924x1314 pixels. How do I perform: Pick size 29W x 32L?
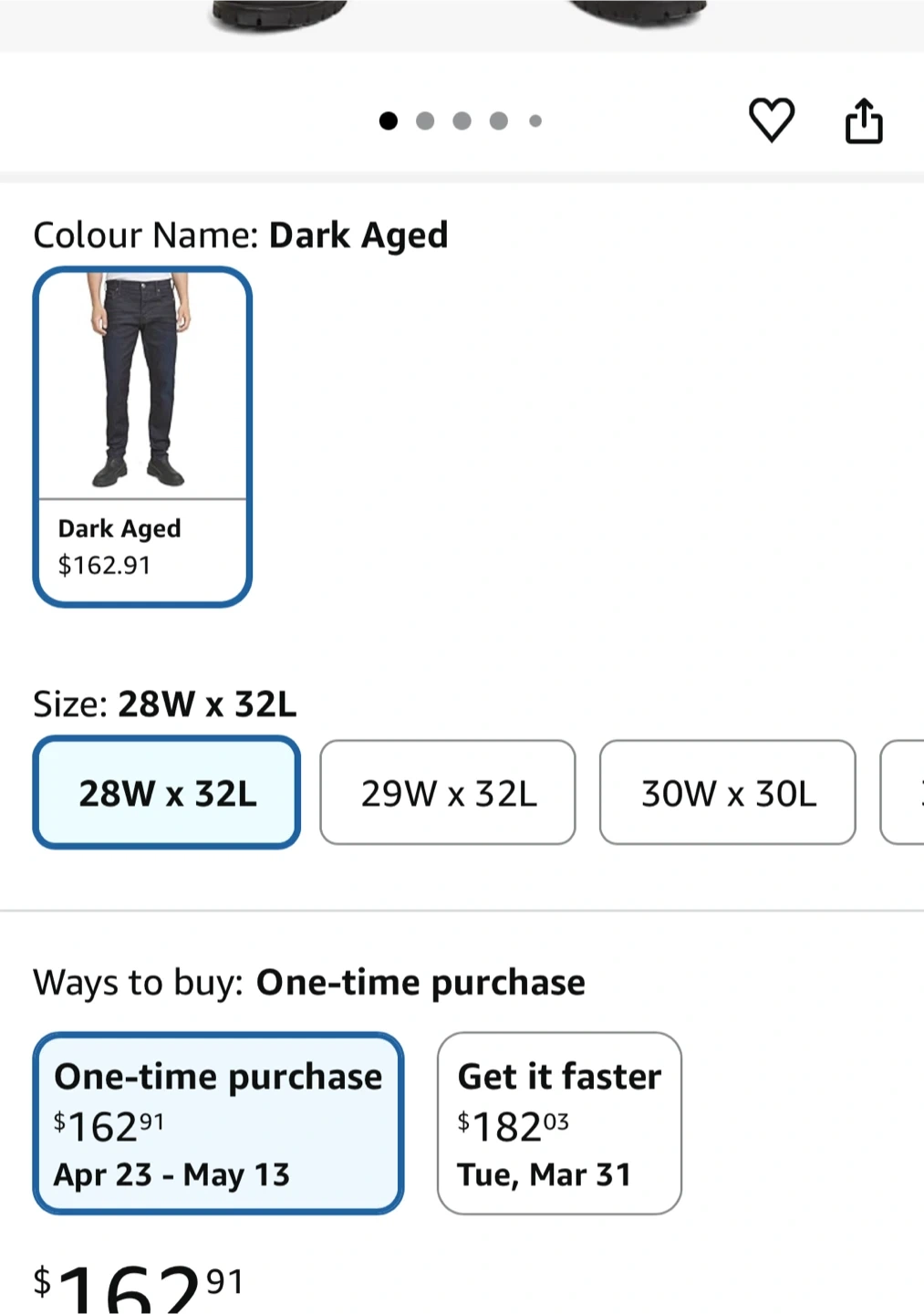click(x=448, y=792)
